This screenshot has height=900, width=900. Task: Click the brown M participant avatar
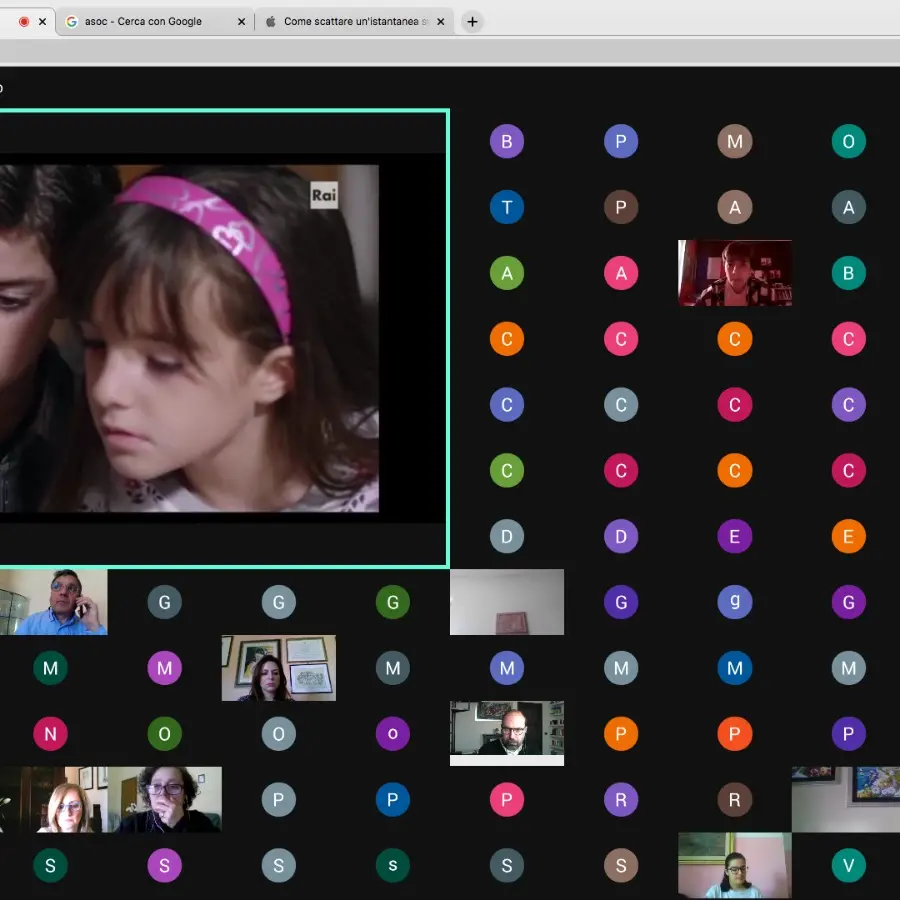(734, 141)
